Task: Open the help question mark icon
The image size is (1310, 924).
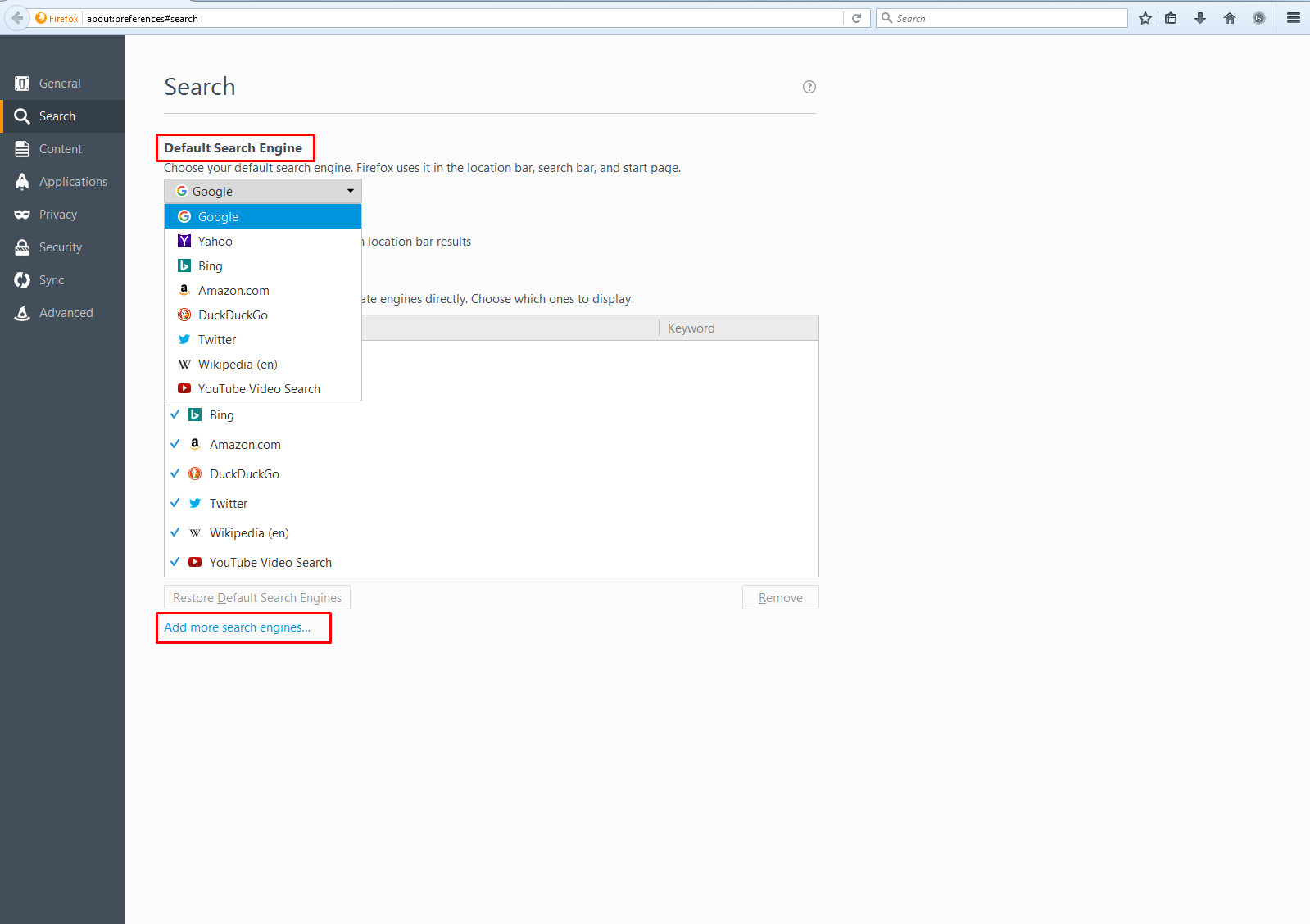Action: pyautogui.click(x=809, y=87)
